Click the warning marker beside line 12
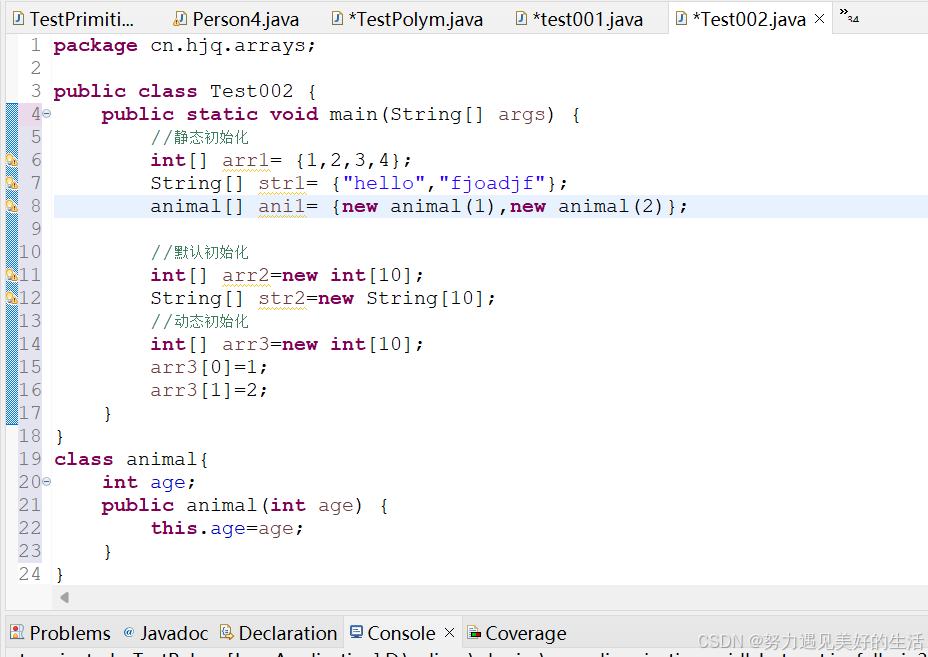The width and height of the screenshot is (928, 657). pos(11,298)
